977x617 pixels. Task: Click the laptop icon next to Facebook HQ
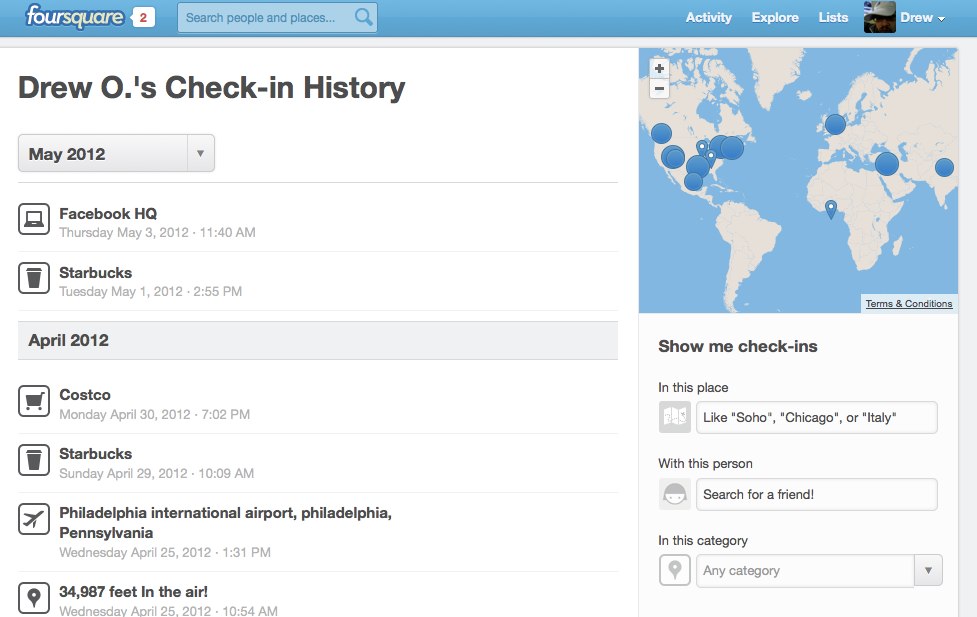coord(34,219)
